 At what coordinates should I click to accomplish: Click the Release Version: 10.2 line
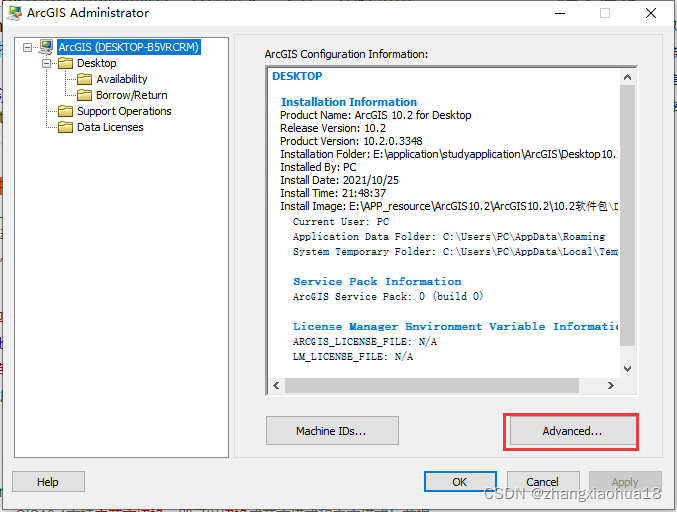[x=333, y=128]
